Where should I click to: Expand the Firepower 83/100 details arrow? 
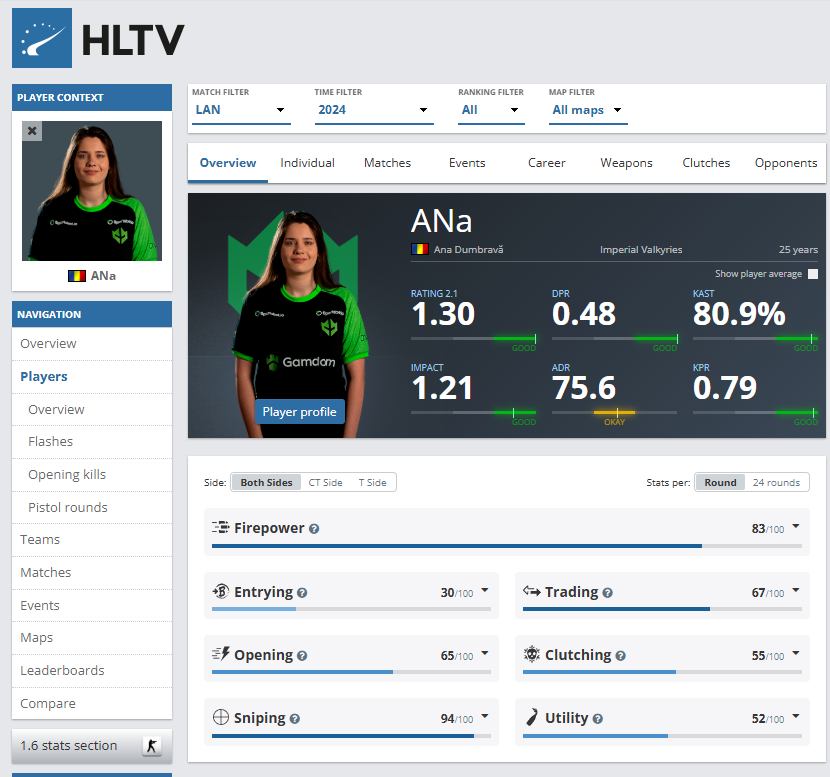796,527
